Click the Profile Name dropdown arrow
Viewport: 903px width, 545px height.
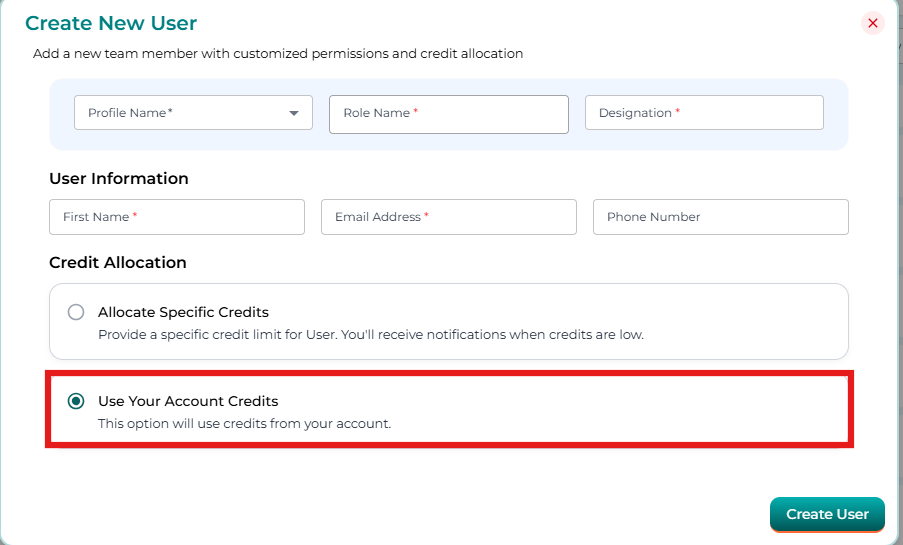[294, 113]
